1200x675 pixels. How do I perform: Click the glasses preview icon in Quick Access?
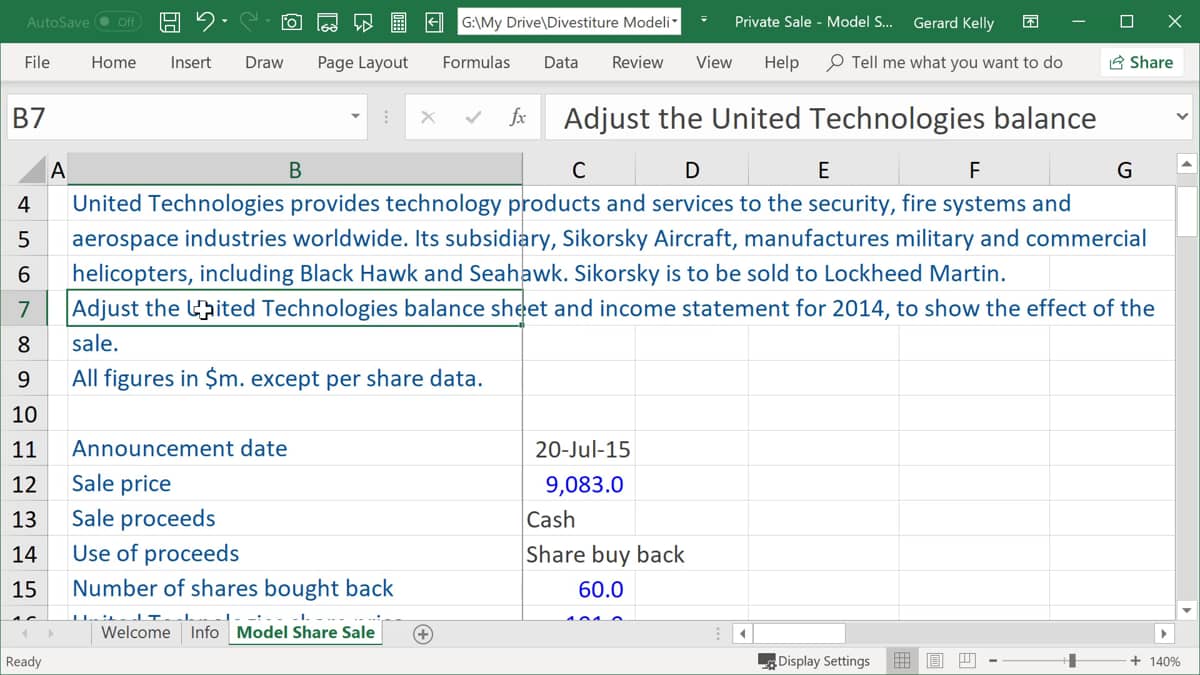[328, 21]
